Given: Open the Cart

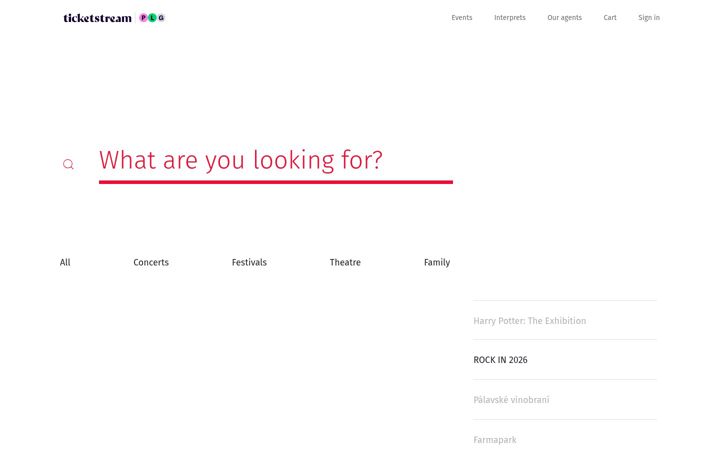Looking at the screenshot, I should [x=610, y=17].
